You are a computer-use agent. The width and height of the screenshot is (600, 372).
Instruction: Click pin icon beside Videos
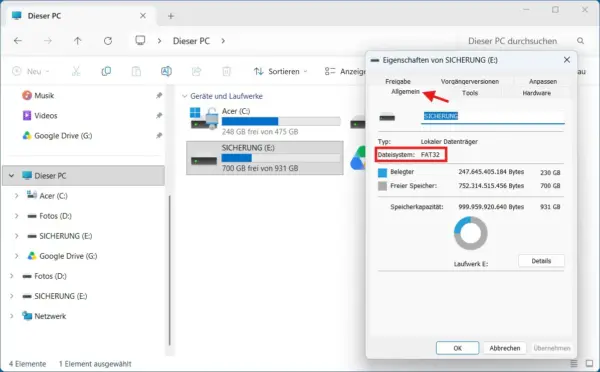click(159, 116)
